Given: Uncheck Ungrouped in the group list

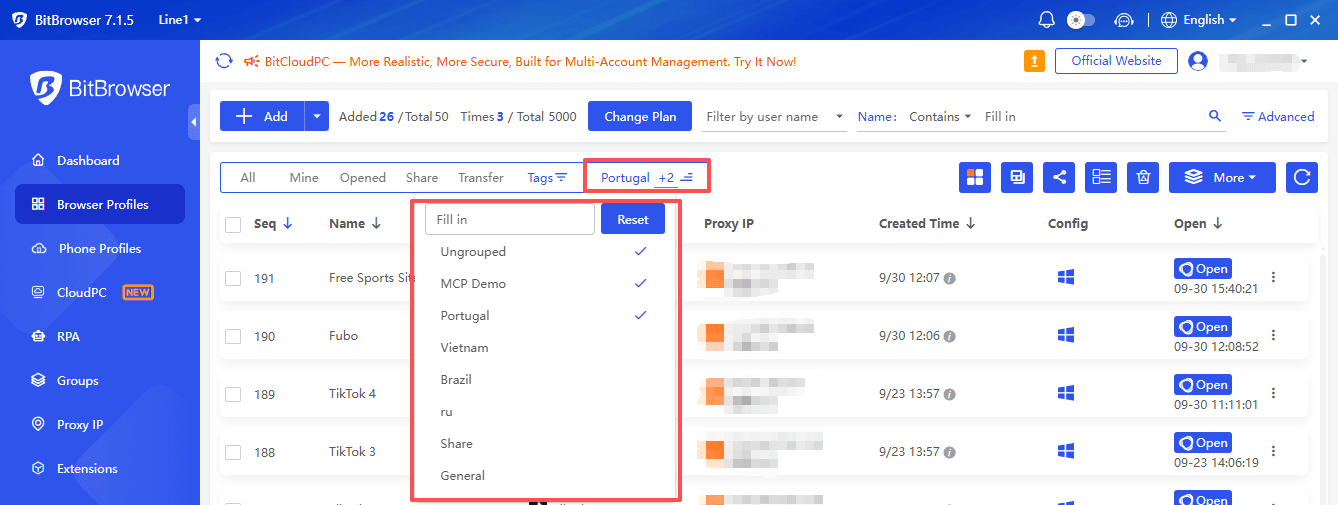Looking at the screenshot, I should coord(545,252).
